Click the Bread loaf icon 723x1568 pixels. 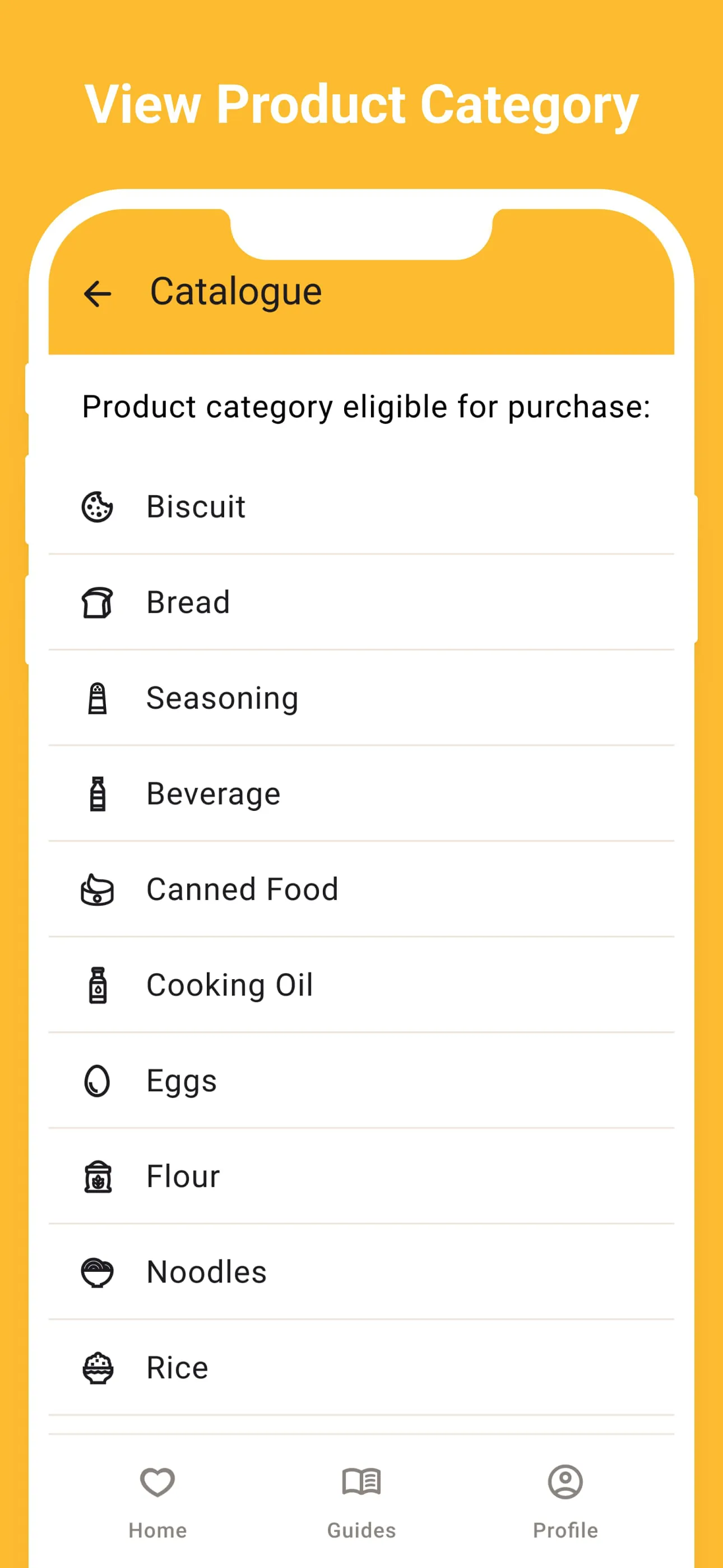tap(98, 603)
